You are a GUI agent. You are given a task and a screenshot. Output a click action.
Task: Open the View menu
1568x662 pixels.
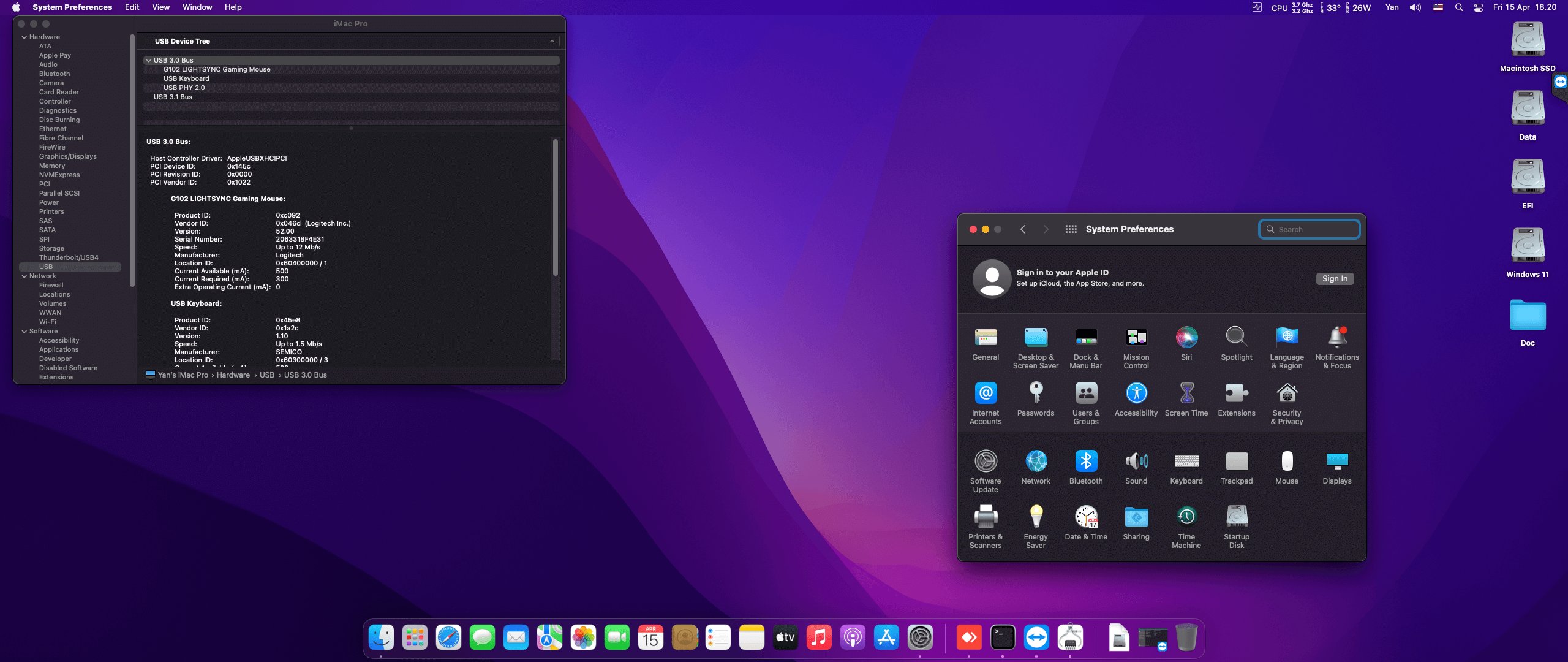(160, 7)
